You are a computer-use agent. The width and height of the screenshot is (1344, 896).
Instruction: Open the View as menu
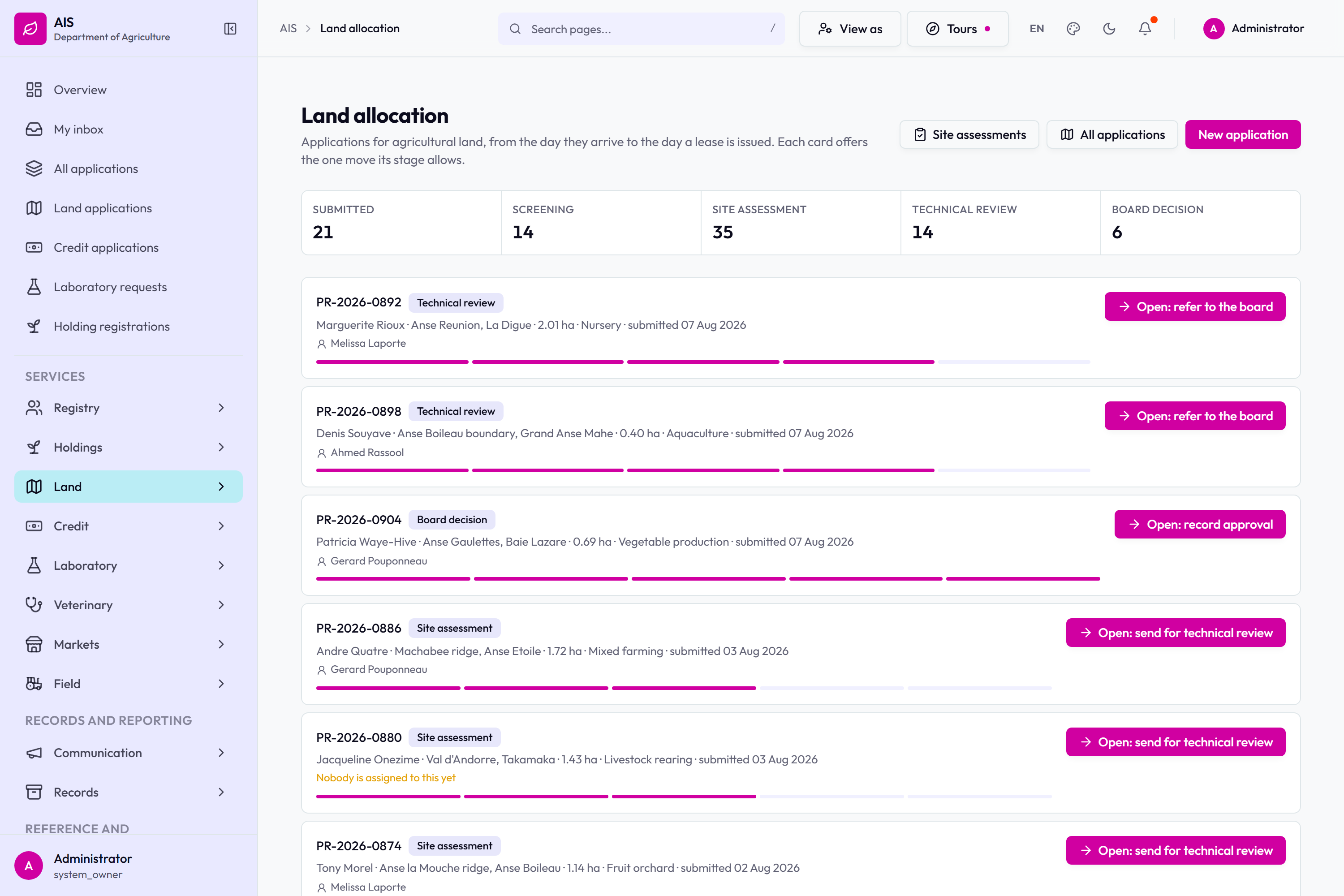pos(850,29)
